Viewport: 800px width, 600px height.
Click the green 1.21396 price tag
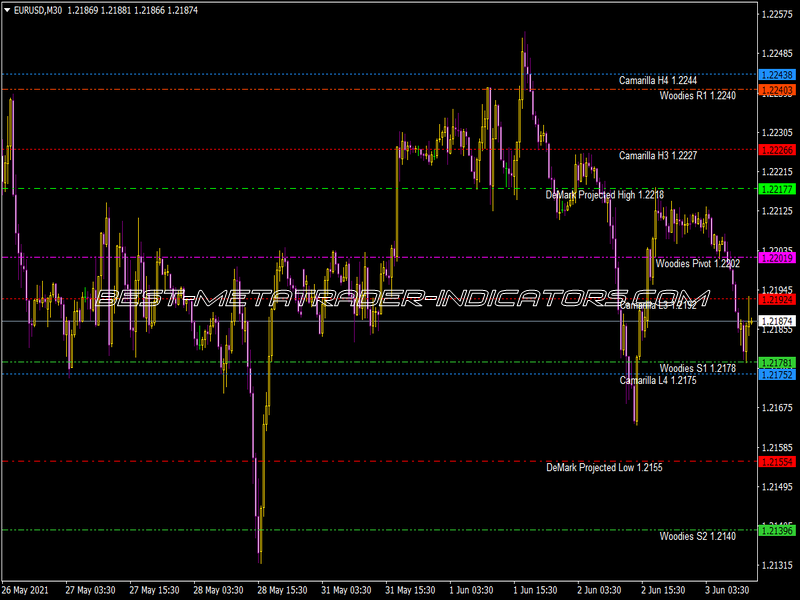tap(777, 531)
